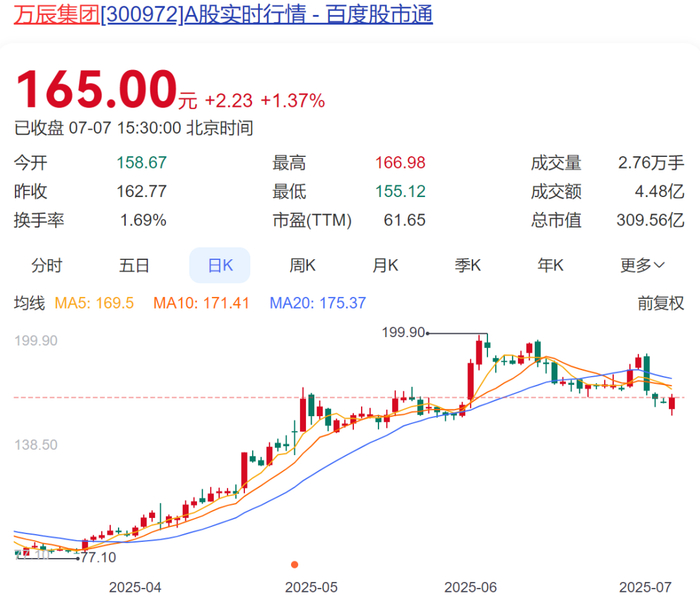Click the 昨收 value 162.77
Image resolution: width=700 pixels, height=597 pixels.
[142, 192]
